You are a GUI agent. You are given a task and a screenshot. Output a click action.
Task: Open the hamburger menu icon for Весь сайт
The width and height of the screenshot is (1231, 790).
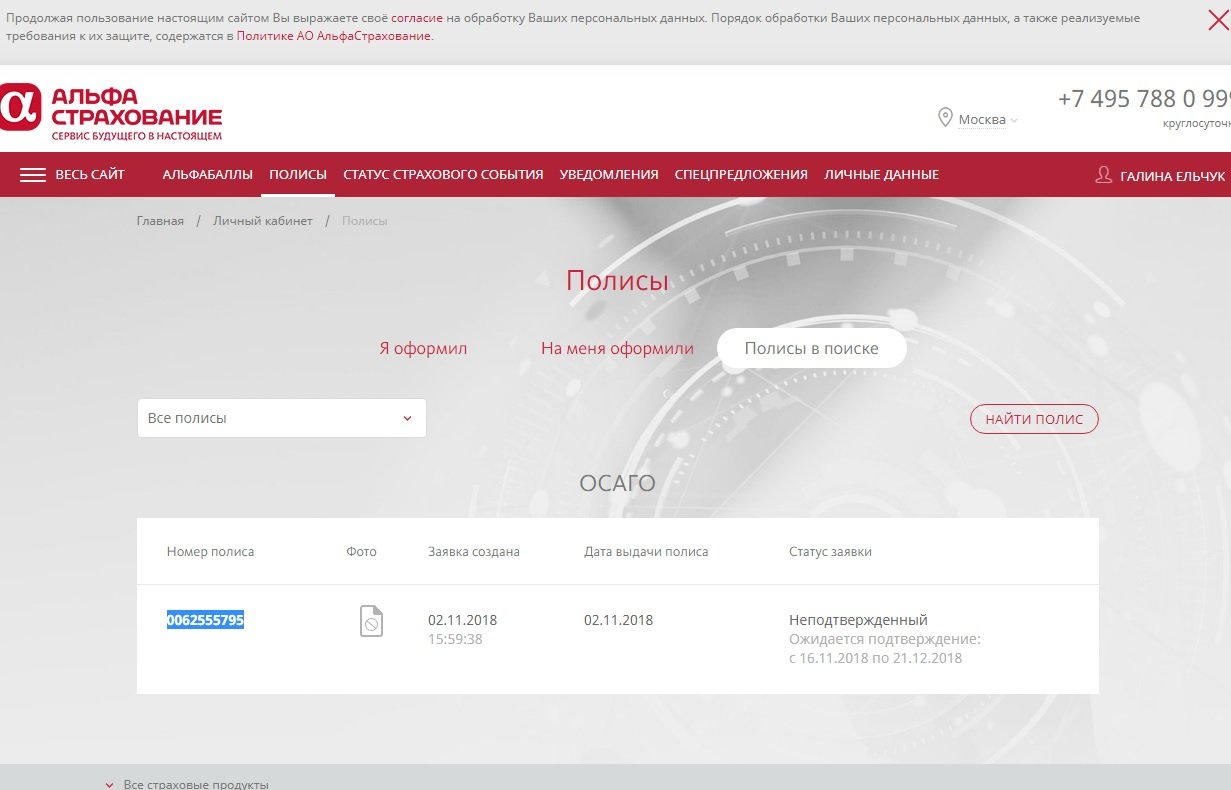(x=33, y=175)
